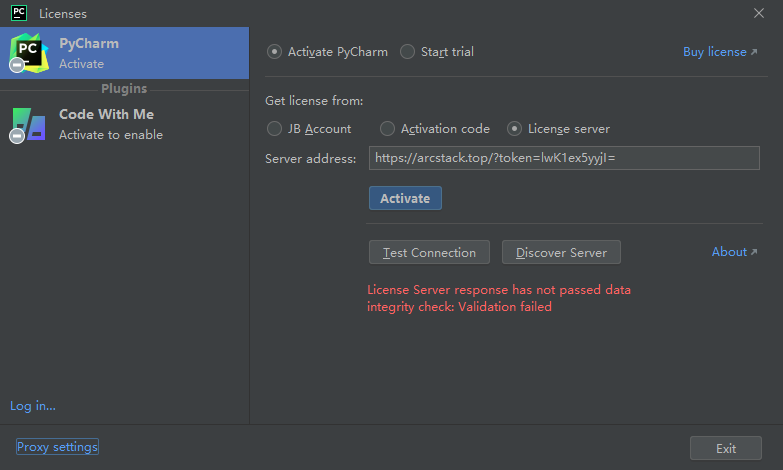The height and width of the screenshot is (470, 783).
Task: Click into the Server address field
Action: pos(564,158)
